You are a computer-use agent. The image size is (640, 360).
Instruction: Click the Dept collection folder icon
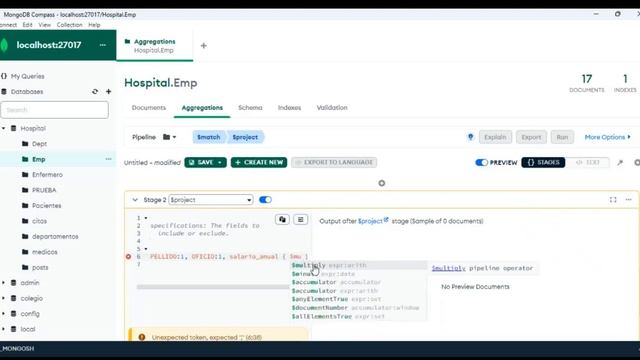pyautogui.click(x=25, y=144)
